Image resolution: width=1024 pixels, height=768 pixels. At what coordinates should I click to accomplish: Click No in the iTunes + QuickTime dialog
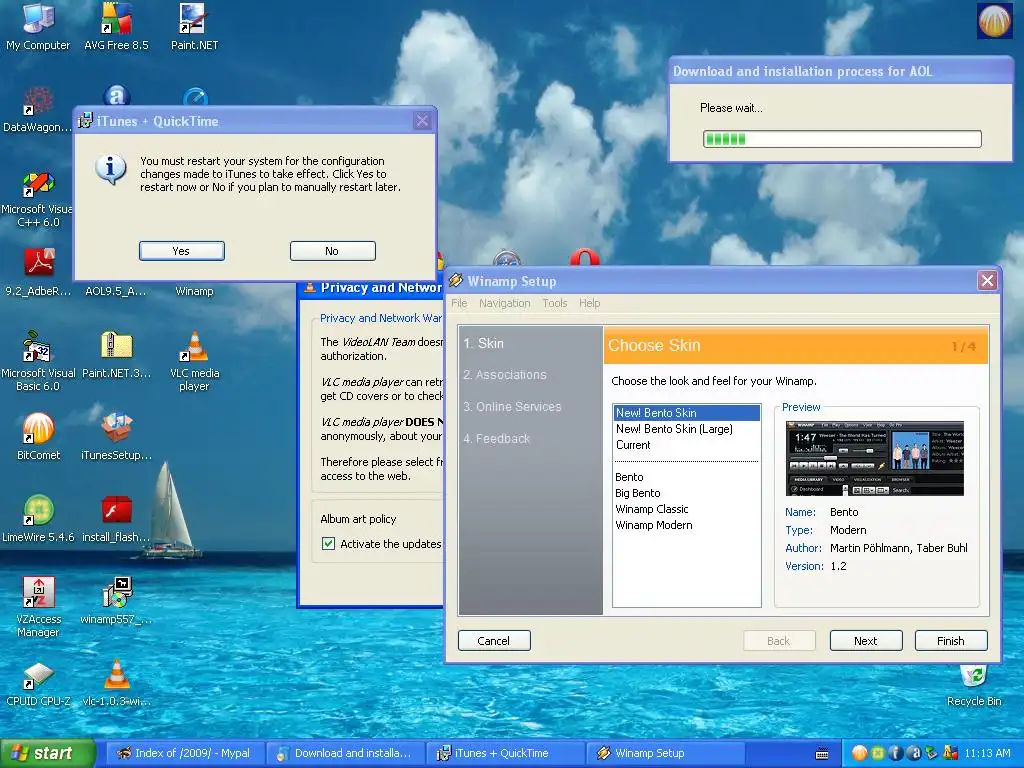(332, 251)
